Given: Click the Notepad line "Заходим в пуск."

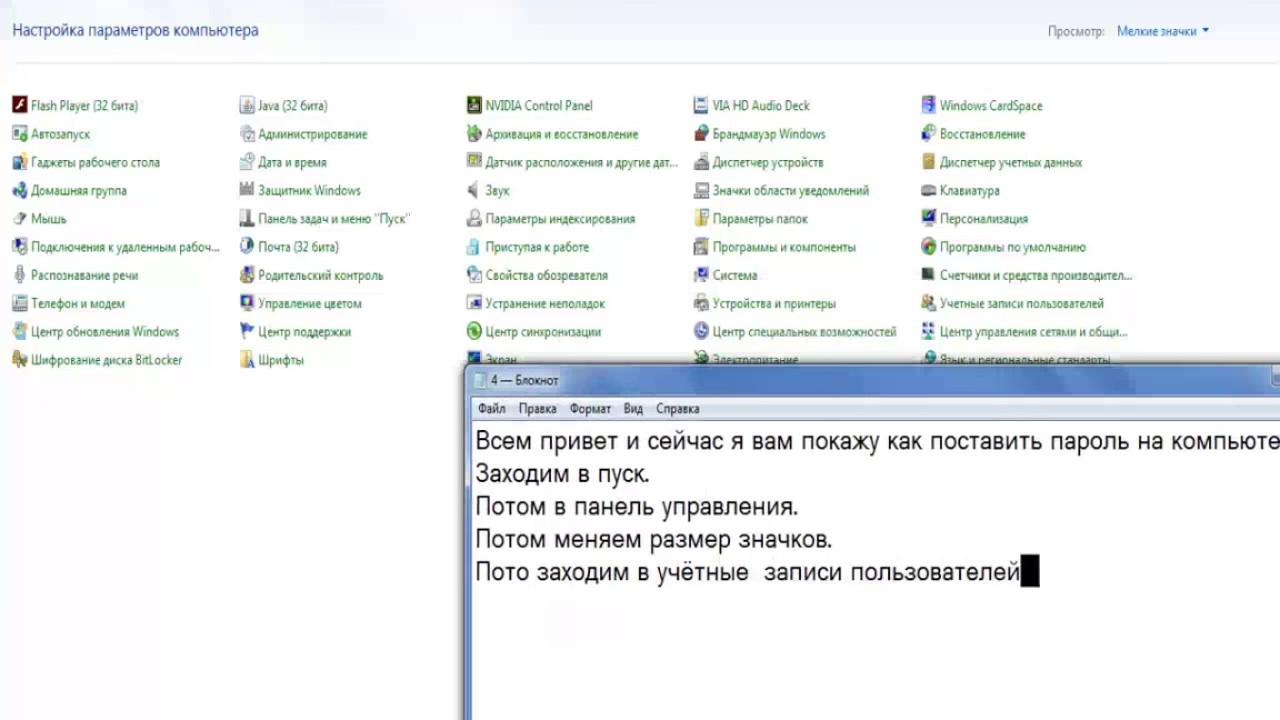Looking at the screenshot, I should click(x=562, y=474).
